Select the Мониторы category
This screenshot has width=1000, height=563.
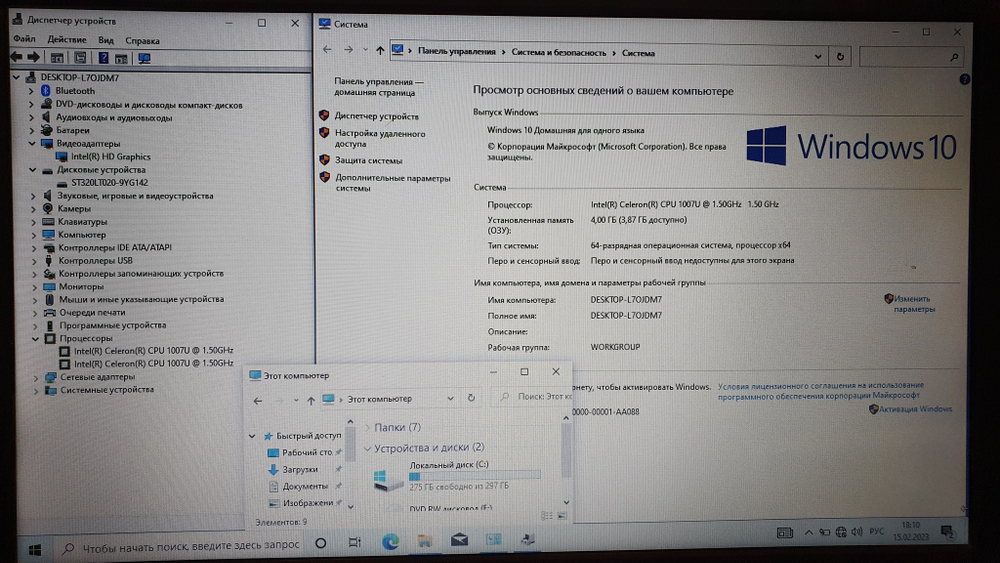81,287
